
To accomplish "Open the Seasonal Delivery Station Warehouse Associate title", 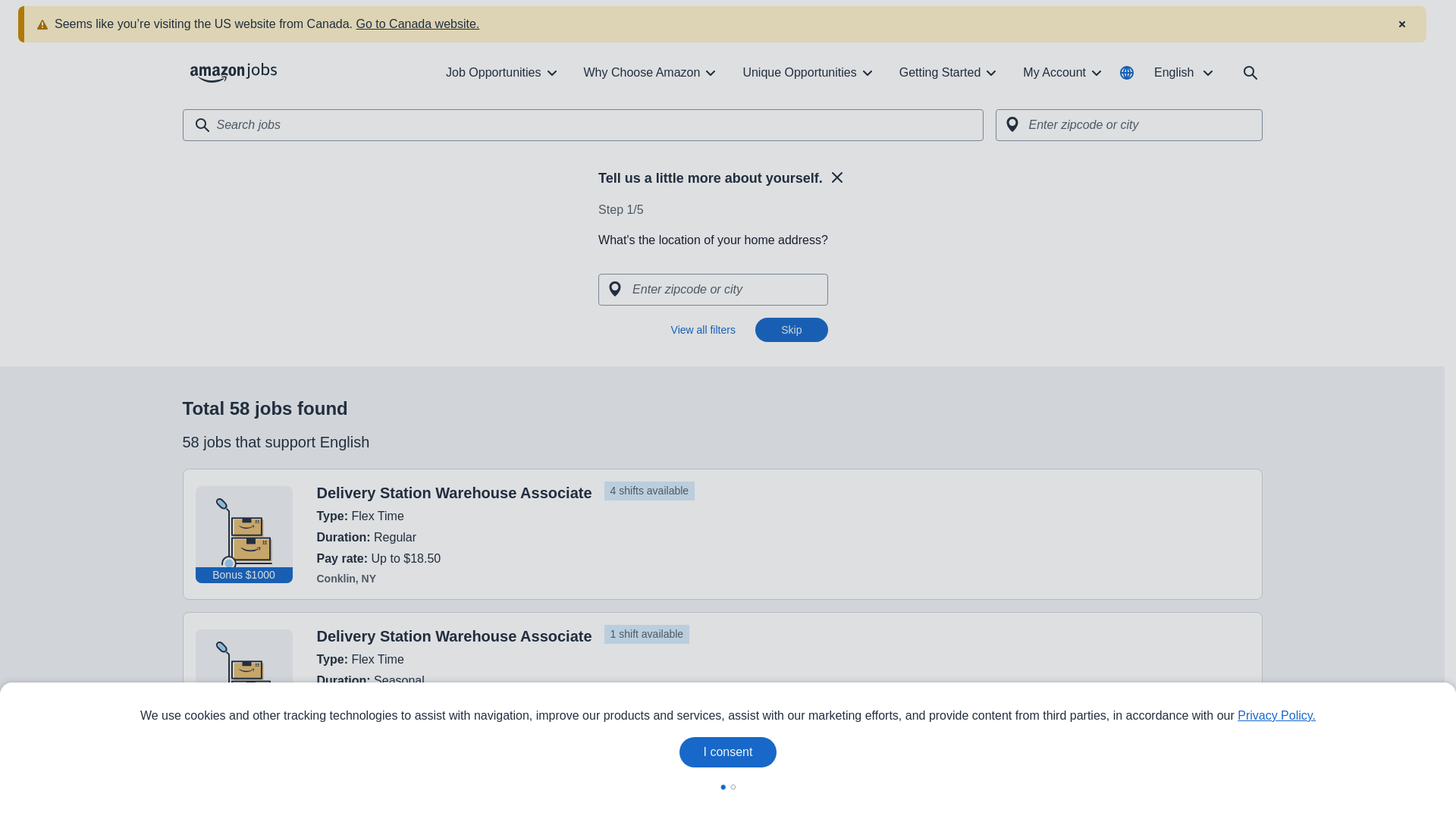I will pyautogui.click(x=454, y=636).
